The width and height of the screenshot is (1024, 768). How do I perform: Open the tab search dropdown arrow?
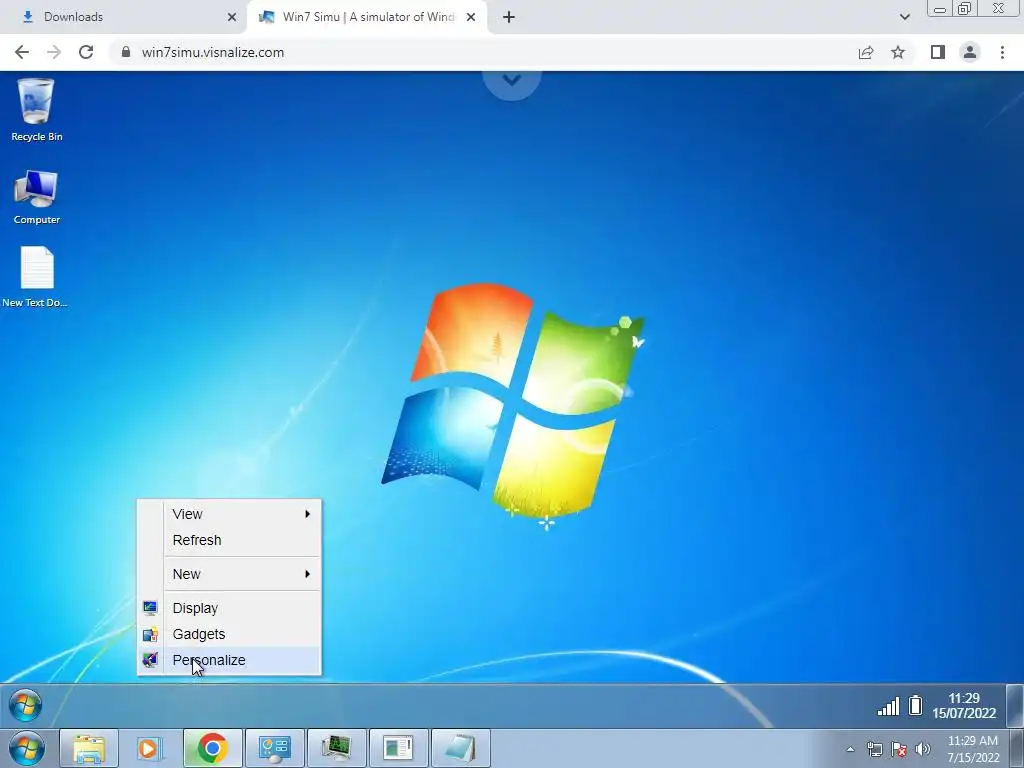click(904, 17)
